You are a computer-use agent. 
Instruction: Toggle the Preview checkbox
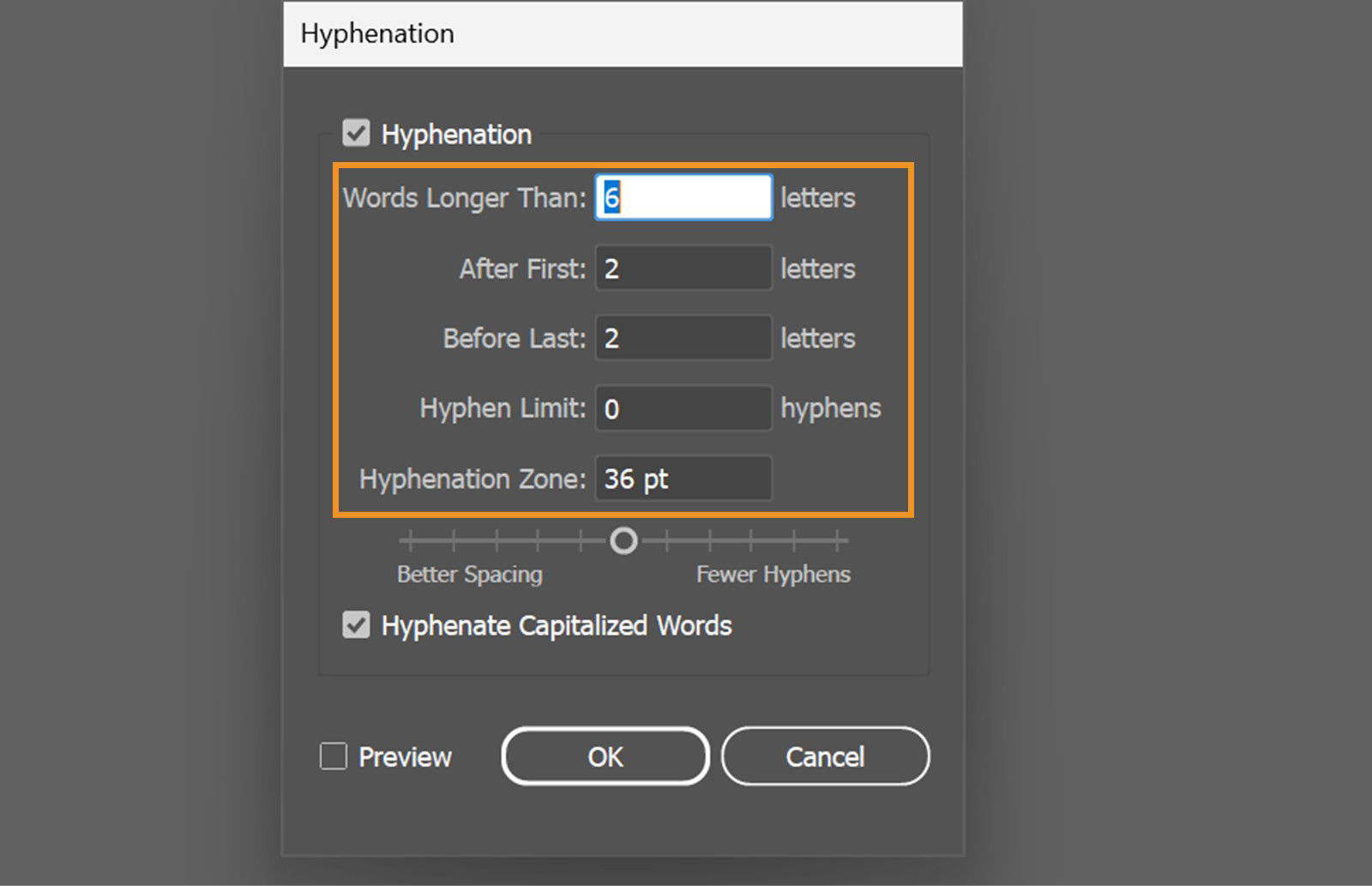pyautogui.click(x=333, y=756)
